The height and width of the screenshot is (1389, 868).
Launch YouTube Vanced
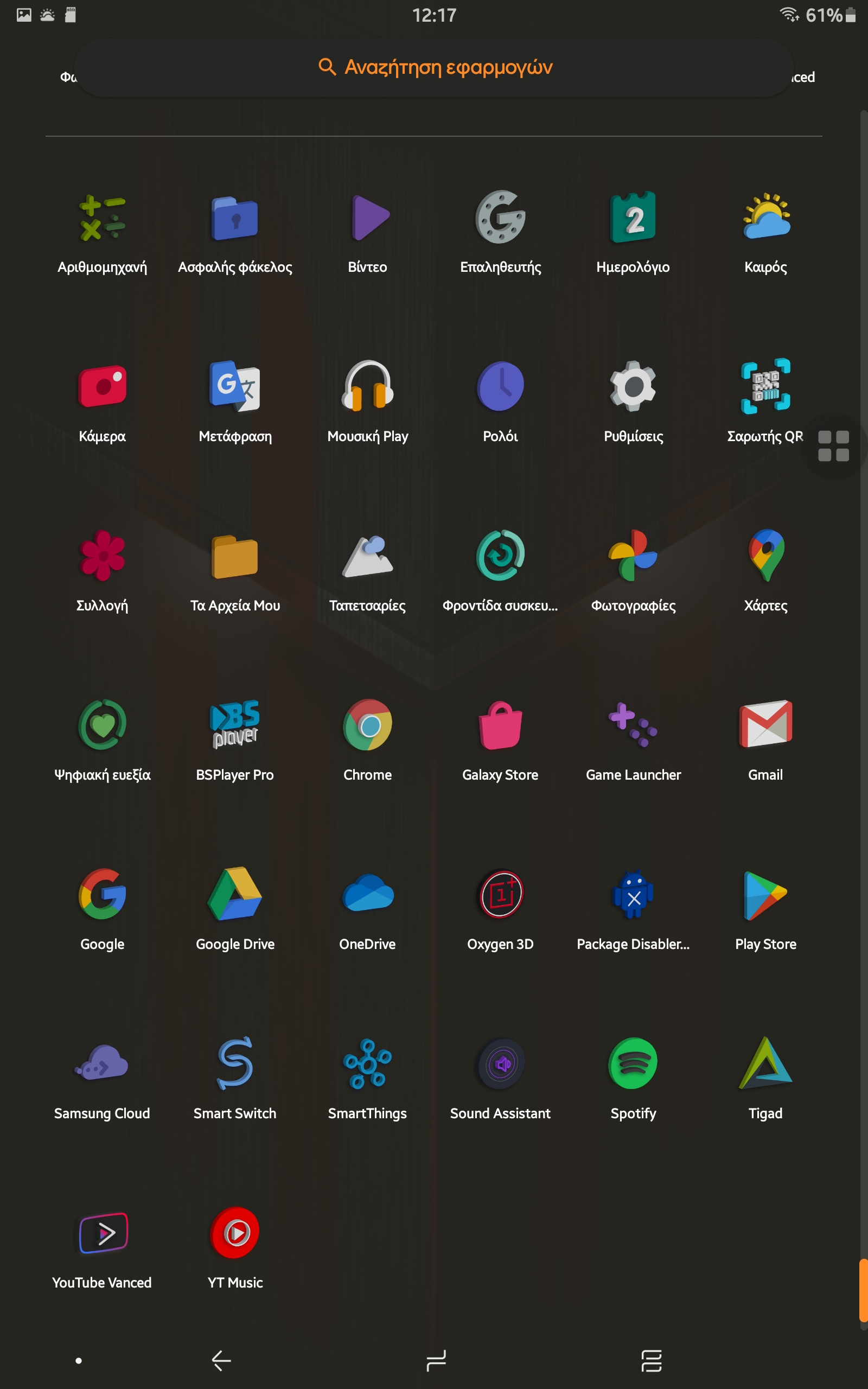(x=102, y=1233)
